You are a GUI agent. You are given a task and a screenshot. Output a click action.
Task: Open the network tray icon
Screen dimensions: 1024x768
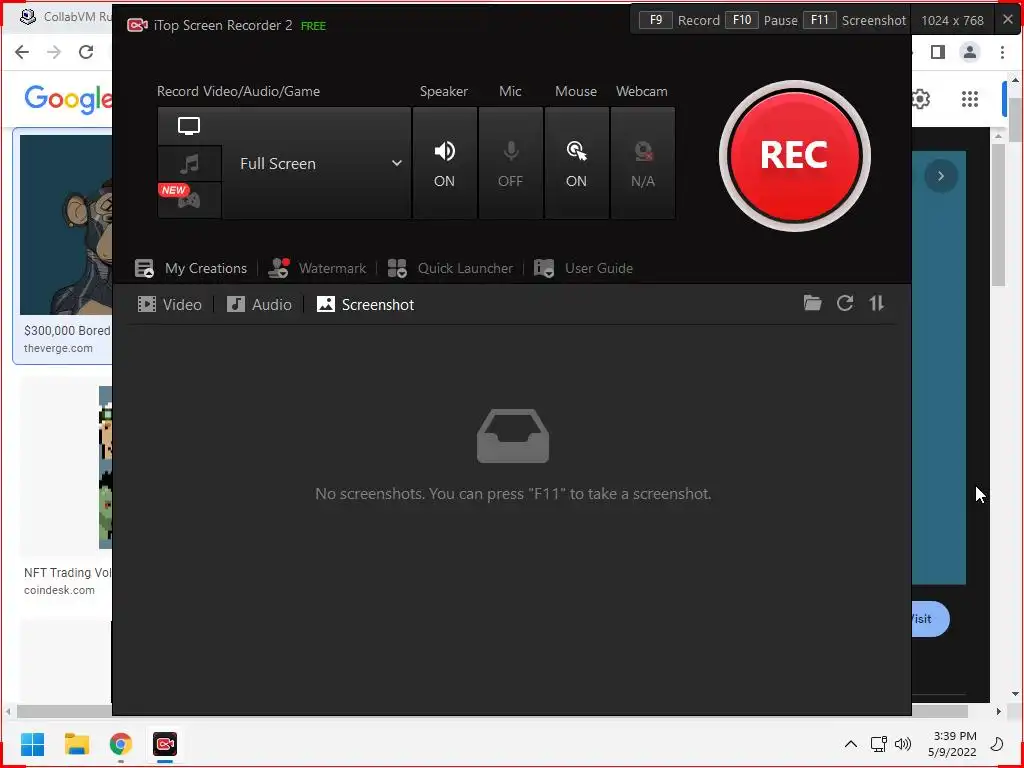(878, 744)
